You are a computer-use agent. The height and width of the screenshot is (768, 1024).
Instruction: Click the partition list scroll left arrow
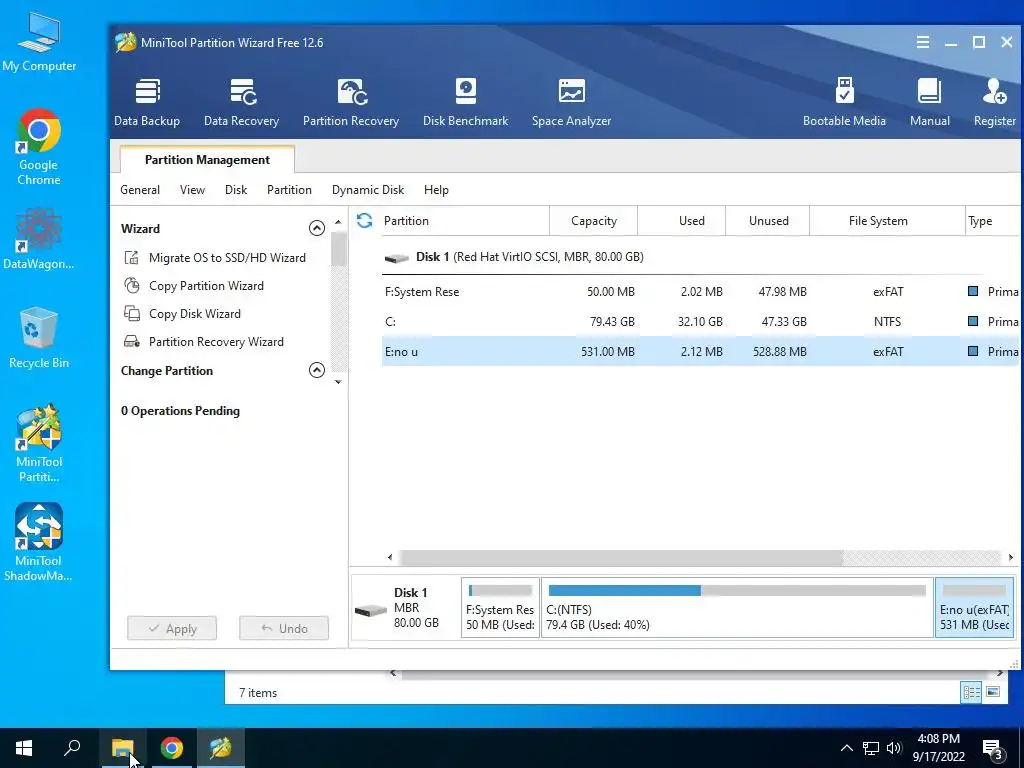pos(390,557)
